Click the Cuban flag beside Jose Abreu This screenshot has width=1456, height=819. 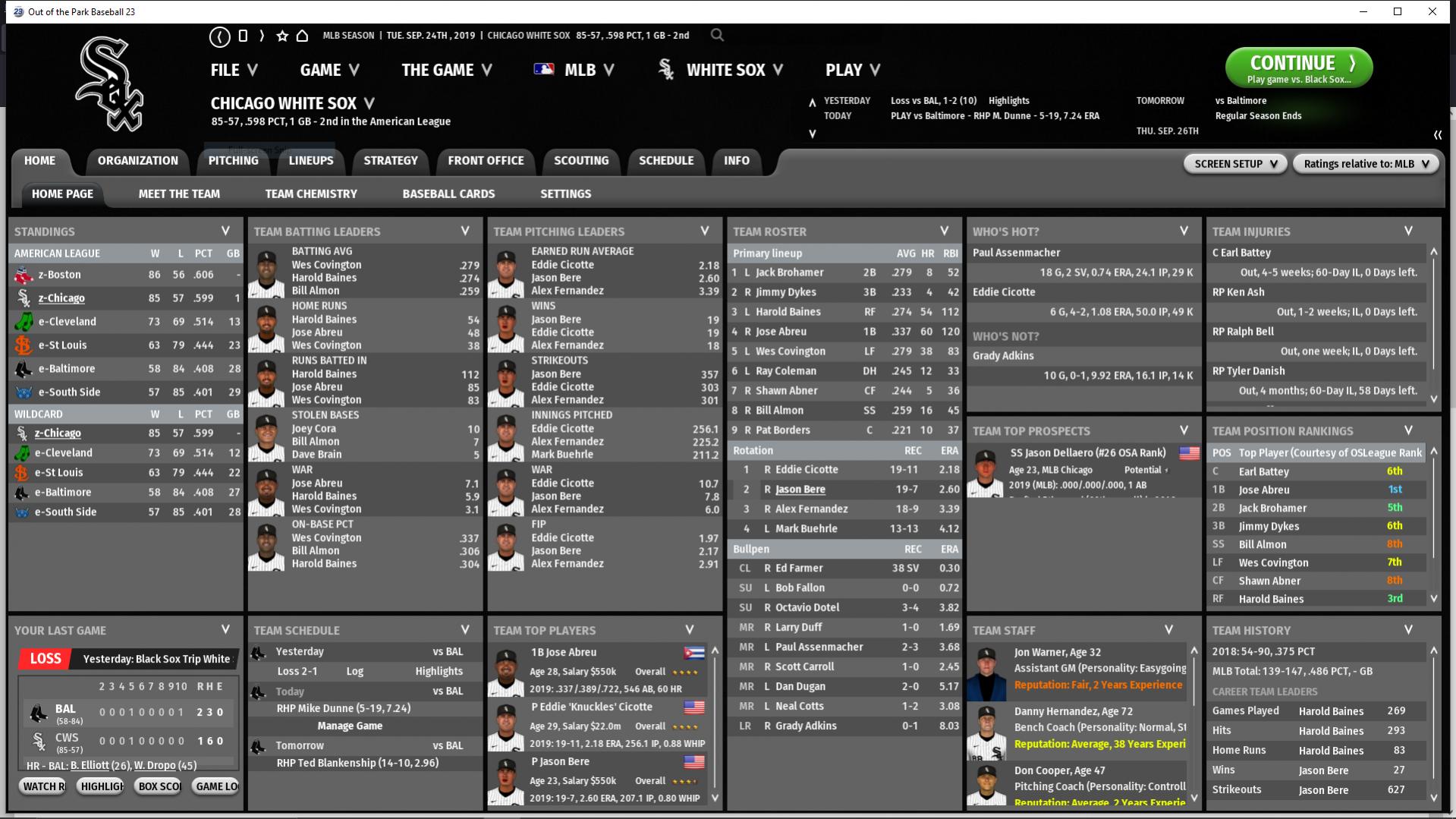click(694, 653)
